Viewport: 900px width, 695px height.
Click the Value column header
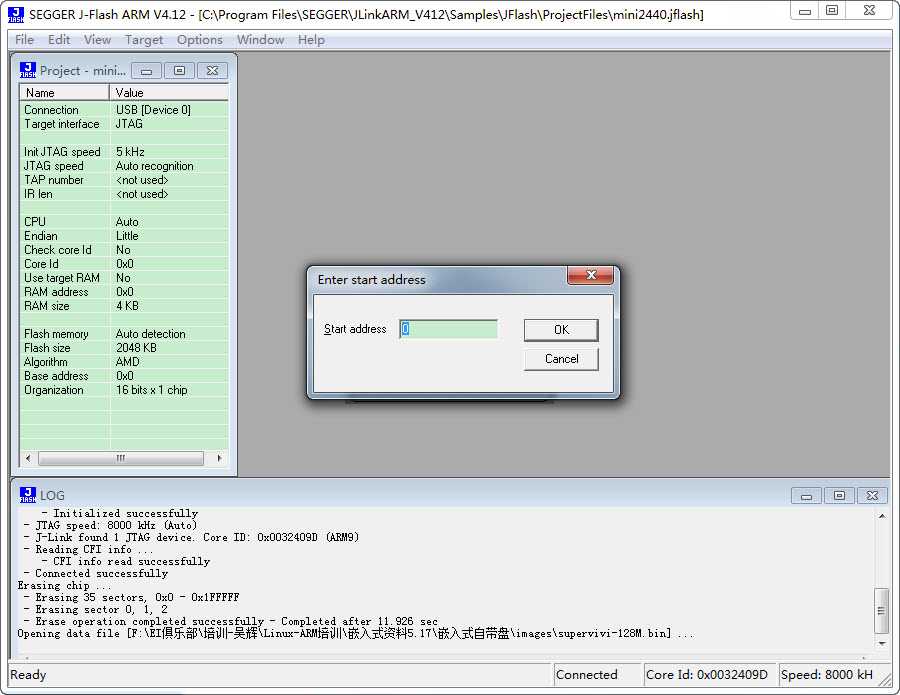point(169,92)
